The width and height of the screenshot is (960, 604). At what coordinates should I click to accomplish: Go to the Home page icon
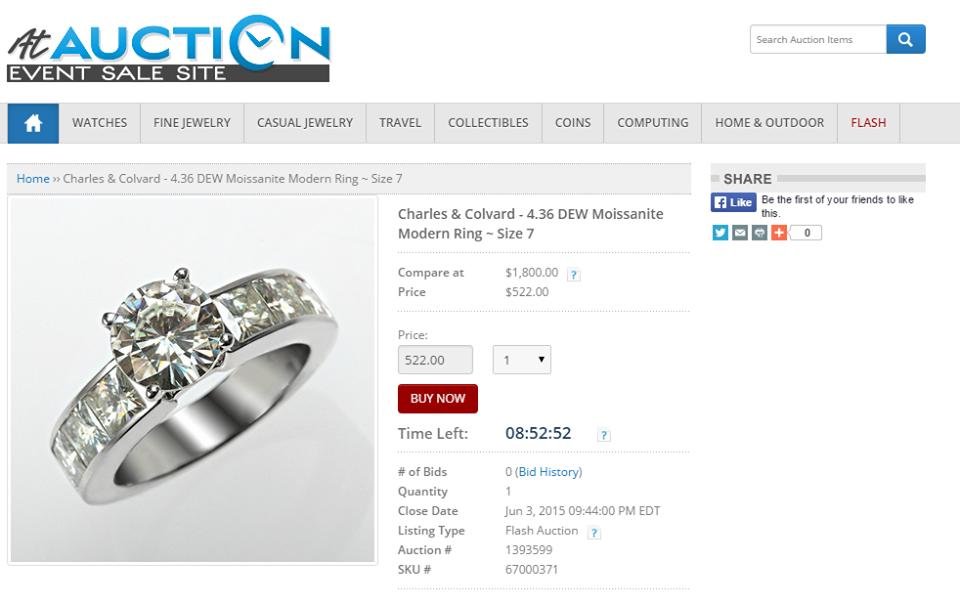33,123
